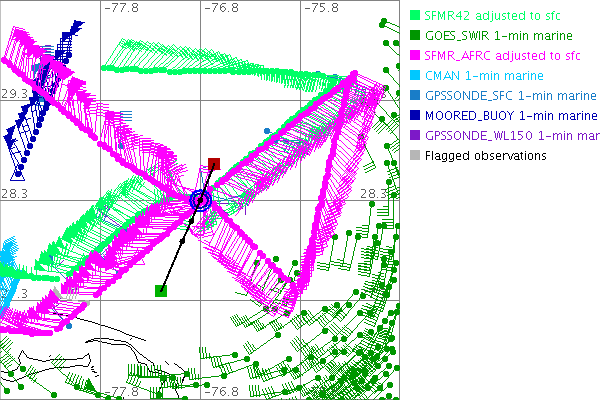Click the MOORED_BUOY navy legend swatch
This screenshot has width=600, height=400.
pos(415,116)
